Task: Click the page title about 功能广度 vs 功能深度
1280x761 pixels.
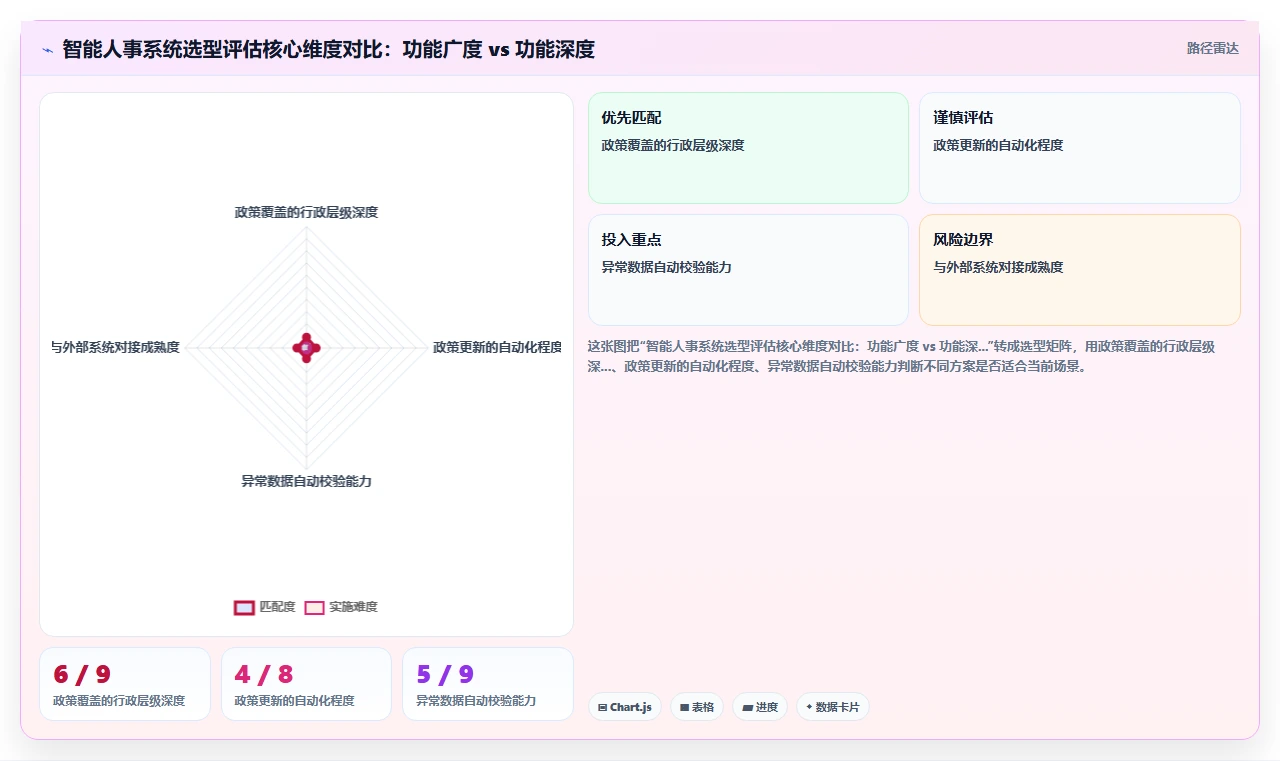Action: (329, 49)
